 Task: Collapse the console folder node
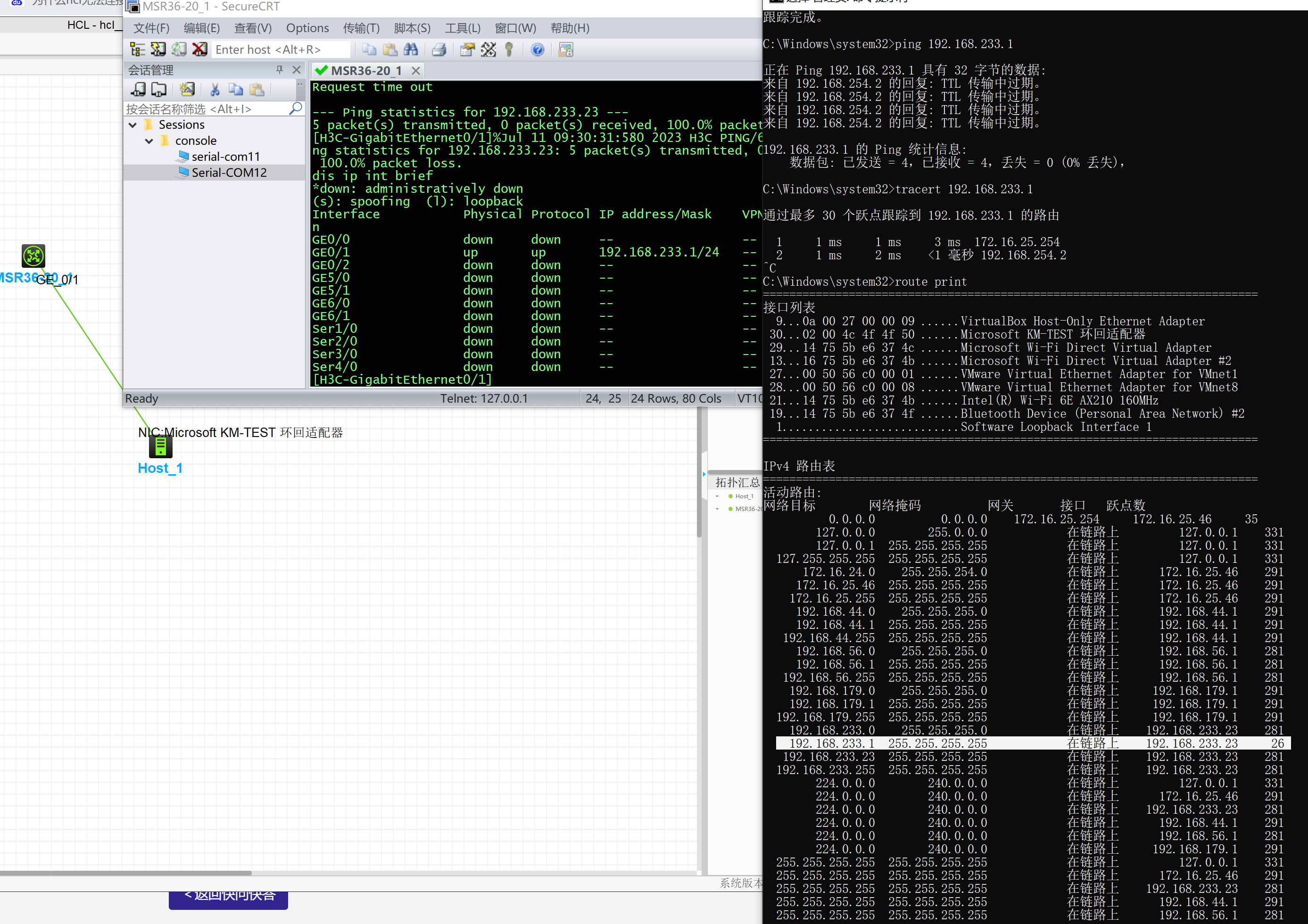[x=149, y=140]
